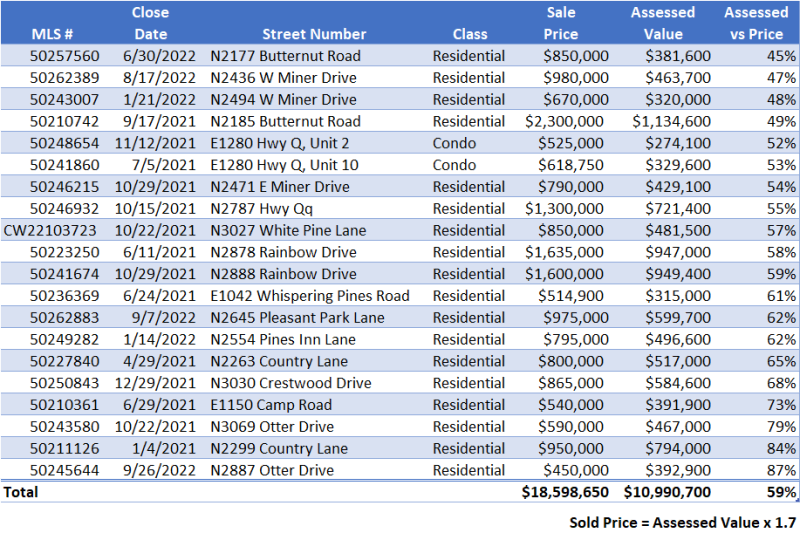Select the Close Date column header
Viewport: 800px width, 533px height.
point(150,23)
